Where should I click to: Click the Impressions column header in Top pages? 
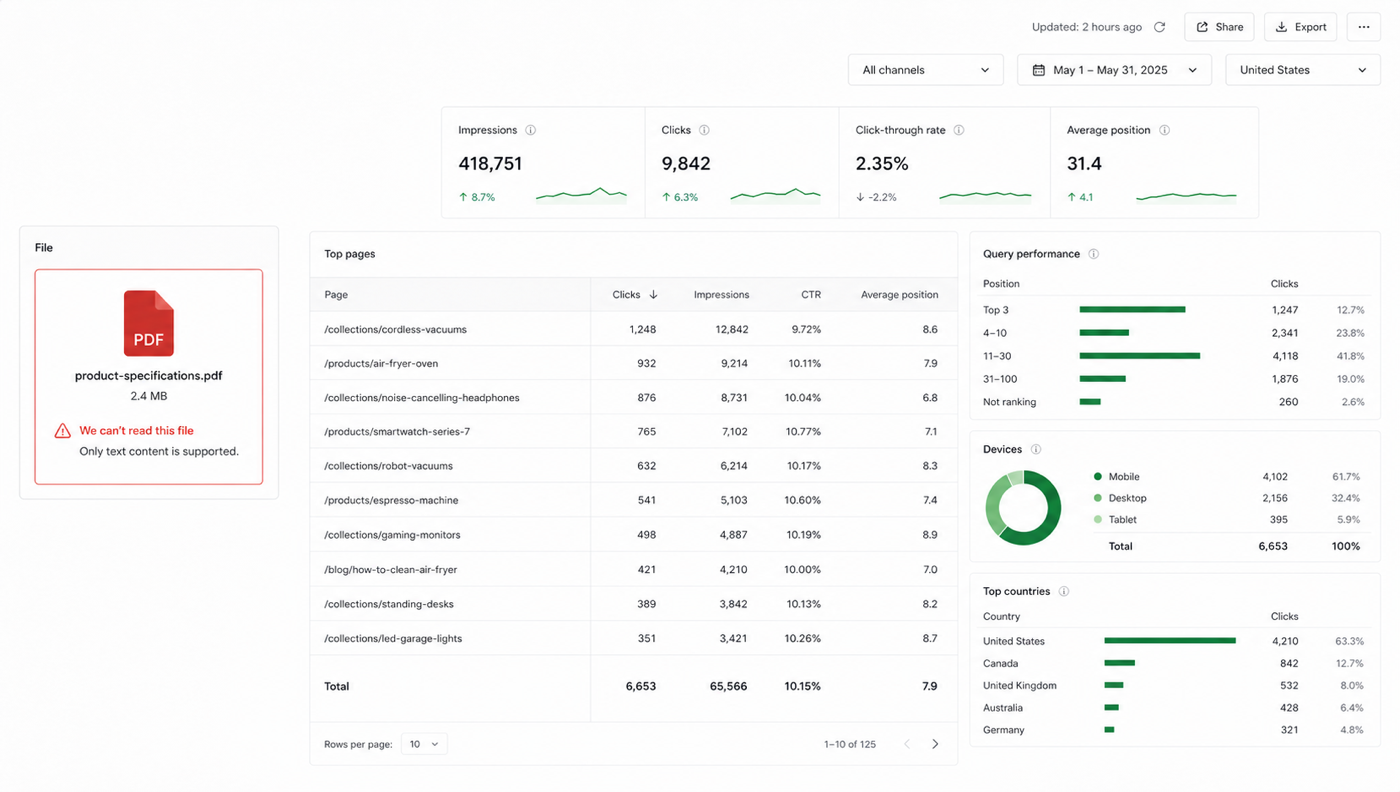(721, 295)
